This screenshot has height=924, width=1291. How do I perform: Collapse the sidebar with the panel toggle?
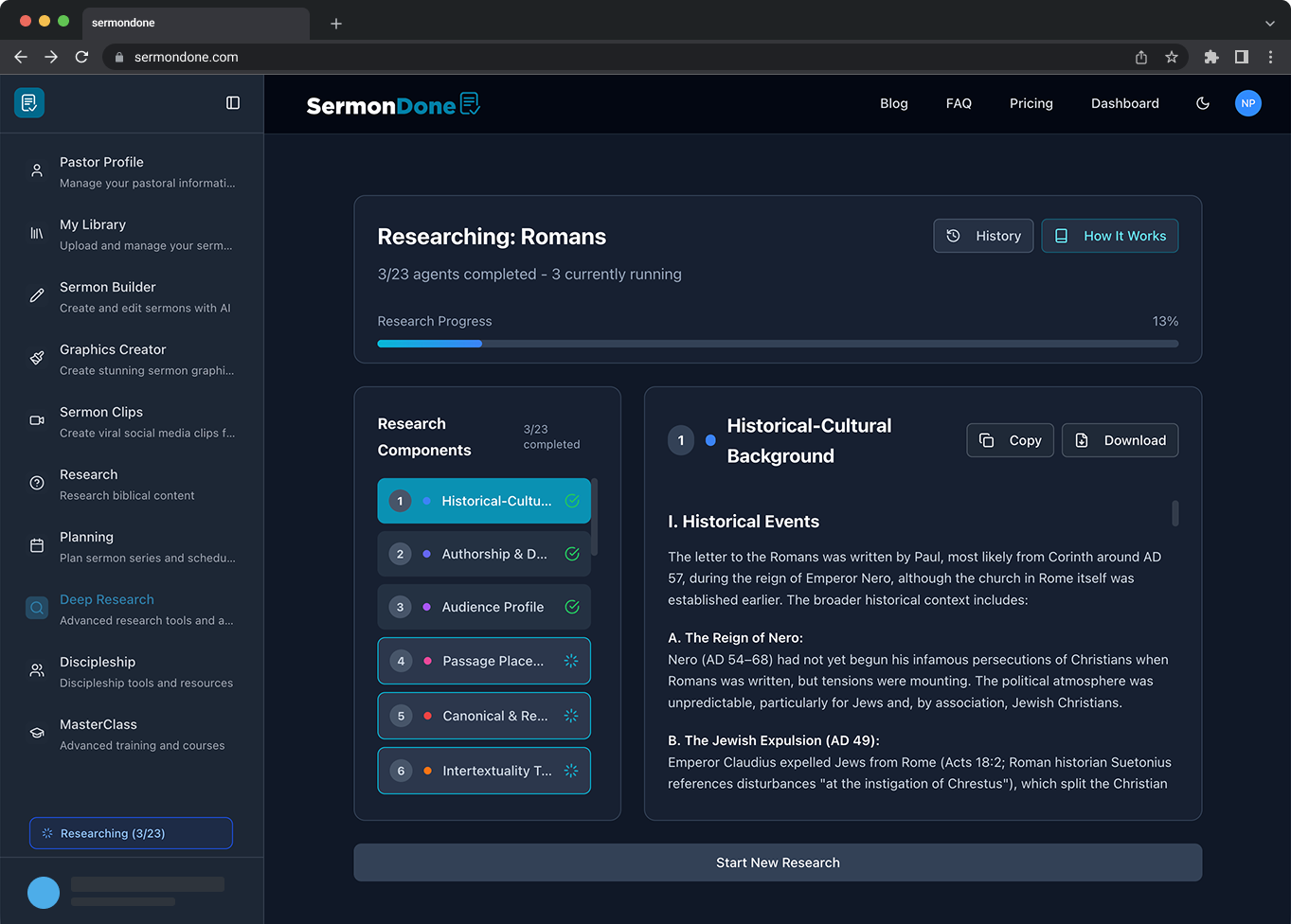tap(233, 102)
